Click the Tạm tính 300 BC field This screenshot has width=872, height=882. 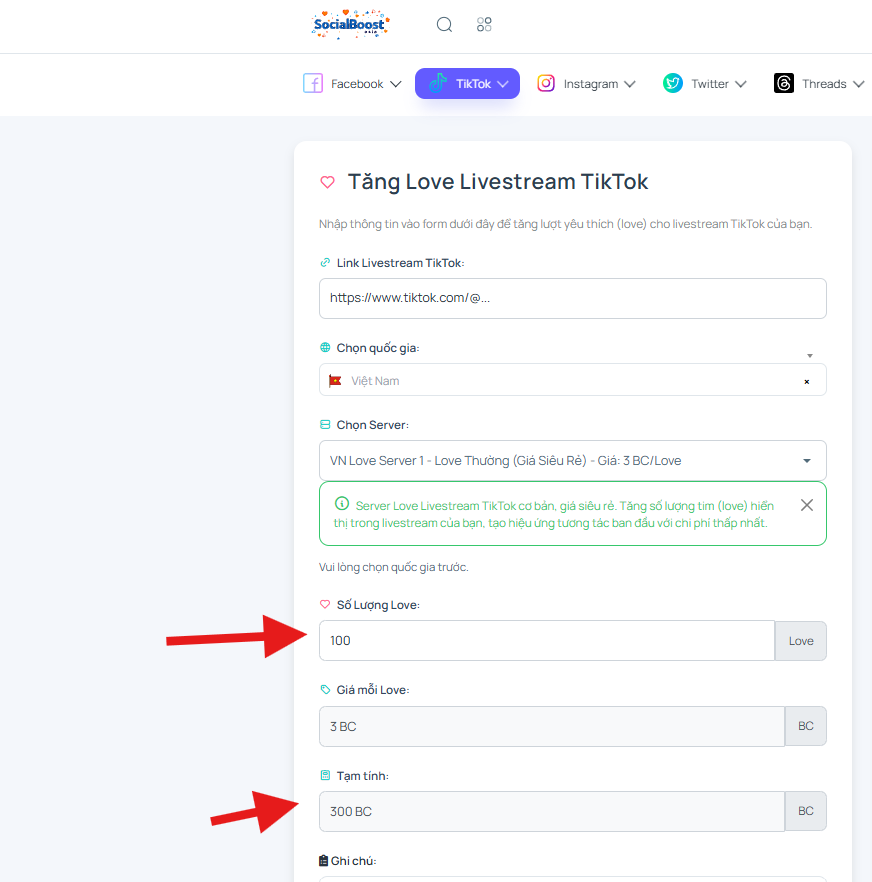click(x=552, y=811)
